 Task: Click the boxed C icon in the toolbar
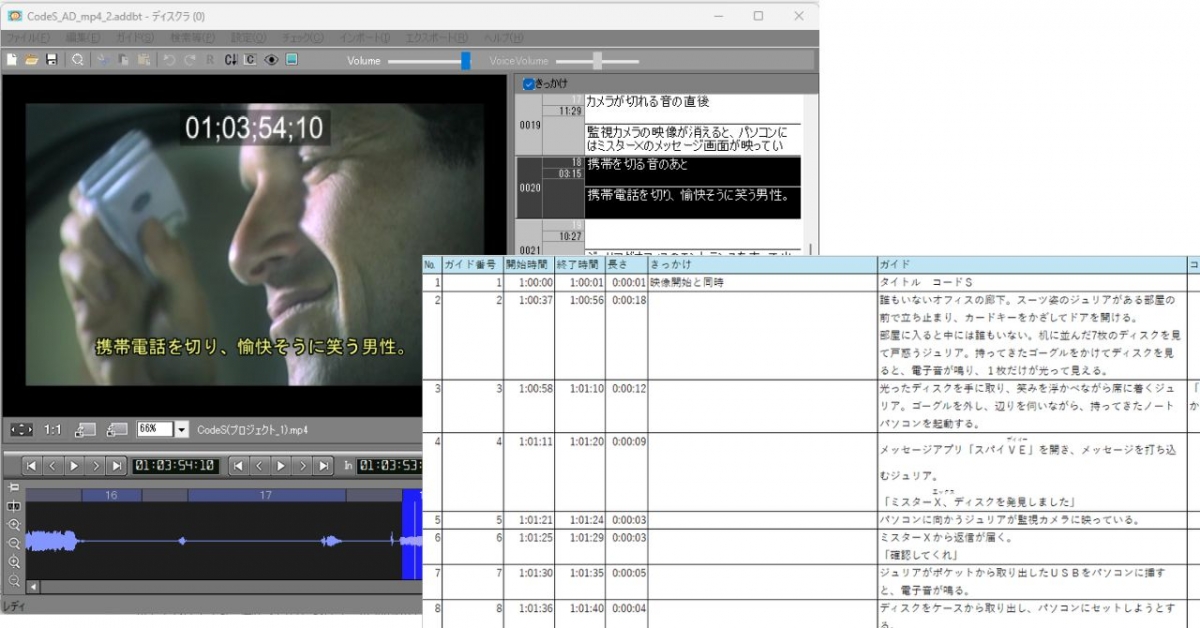click(x=250, y=60)
